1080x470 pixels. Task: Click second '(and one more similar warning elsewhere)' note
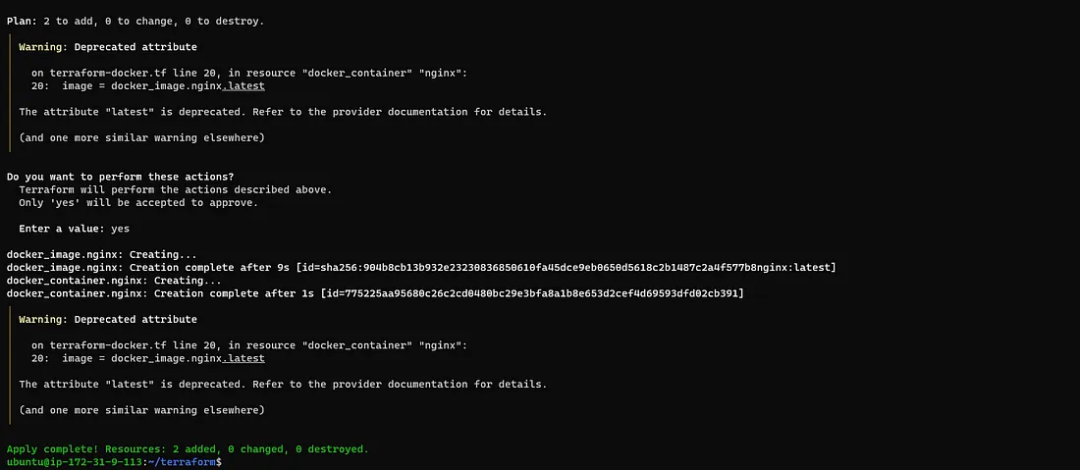click(x=141, y=411)
